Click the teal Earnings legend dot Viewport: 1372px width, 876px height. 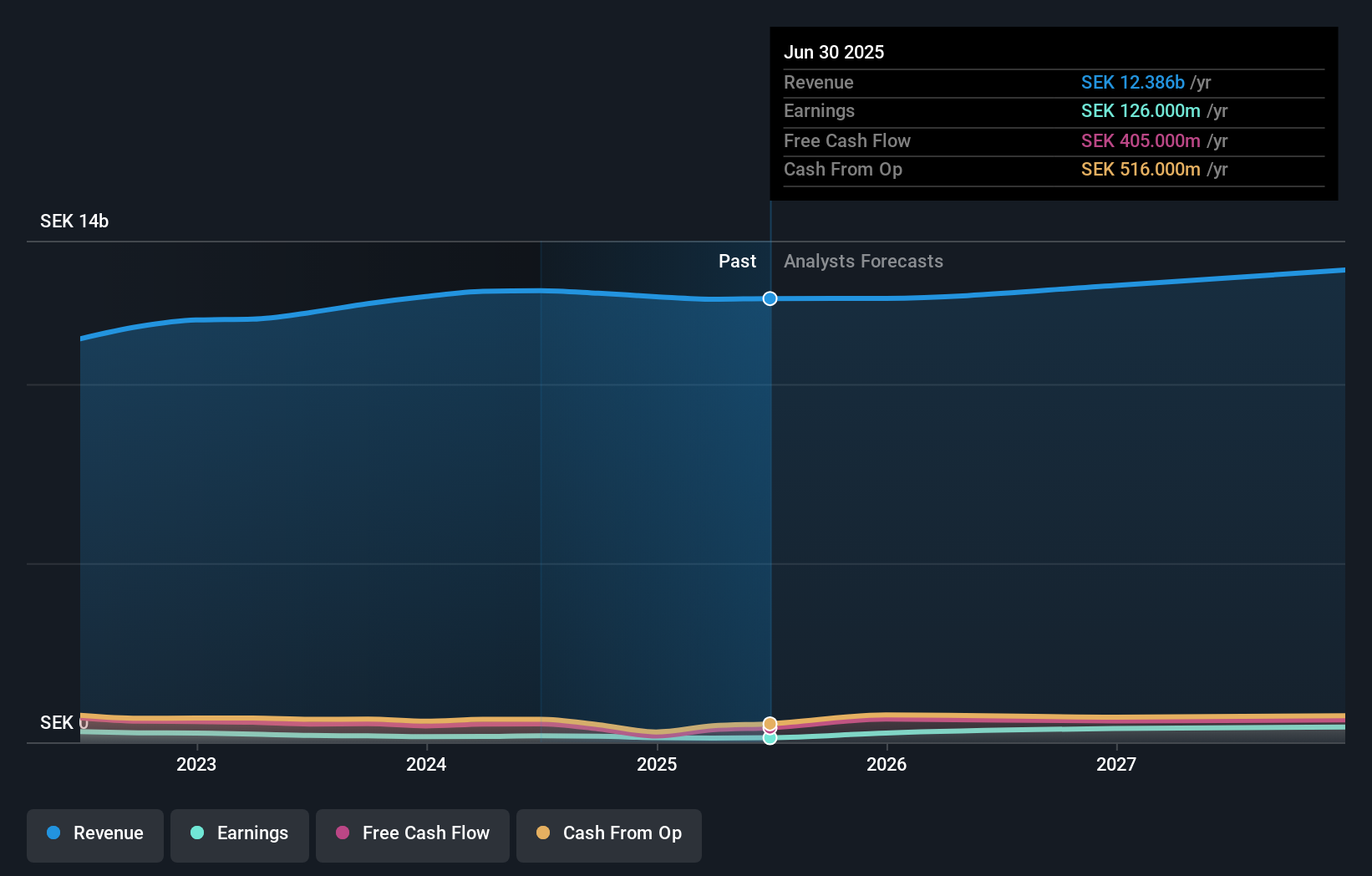point(196,833)
